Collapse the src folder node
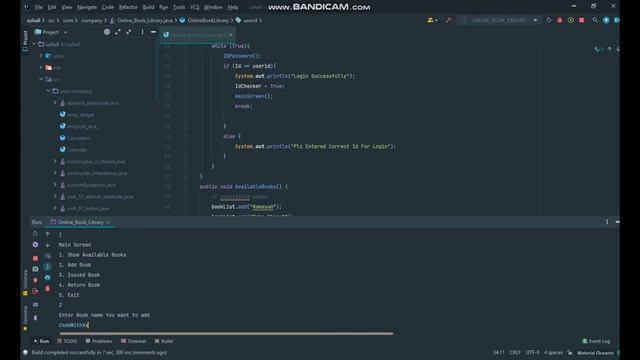This screenshot has height=360, width=640. (41, 79)
